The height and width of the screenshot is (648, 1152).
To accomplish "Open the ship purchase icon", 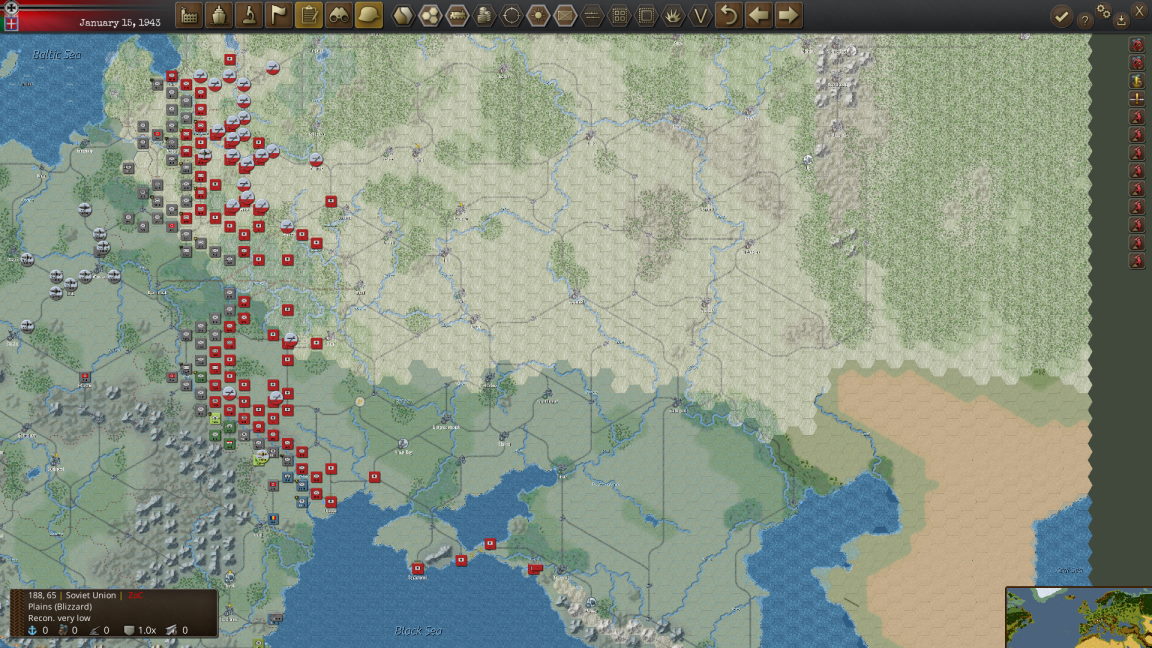I will point(219,15).
